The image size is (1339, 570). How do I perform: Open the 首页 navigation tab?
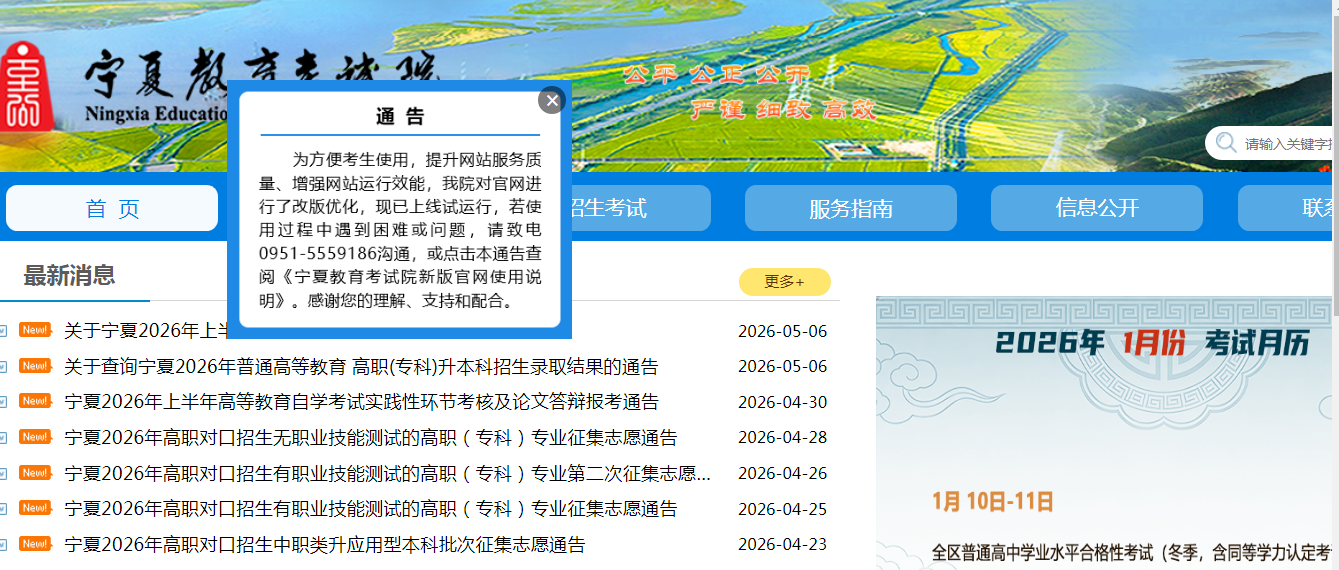pos(112,208)
